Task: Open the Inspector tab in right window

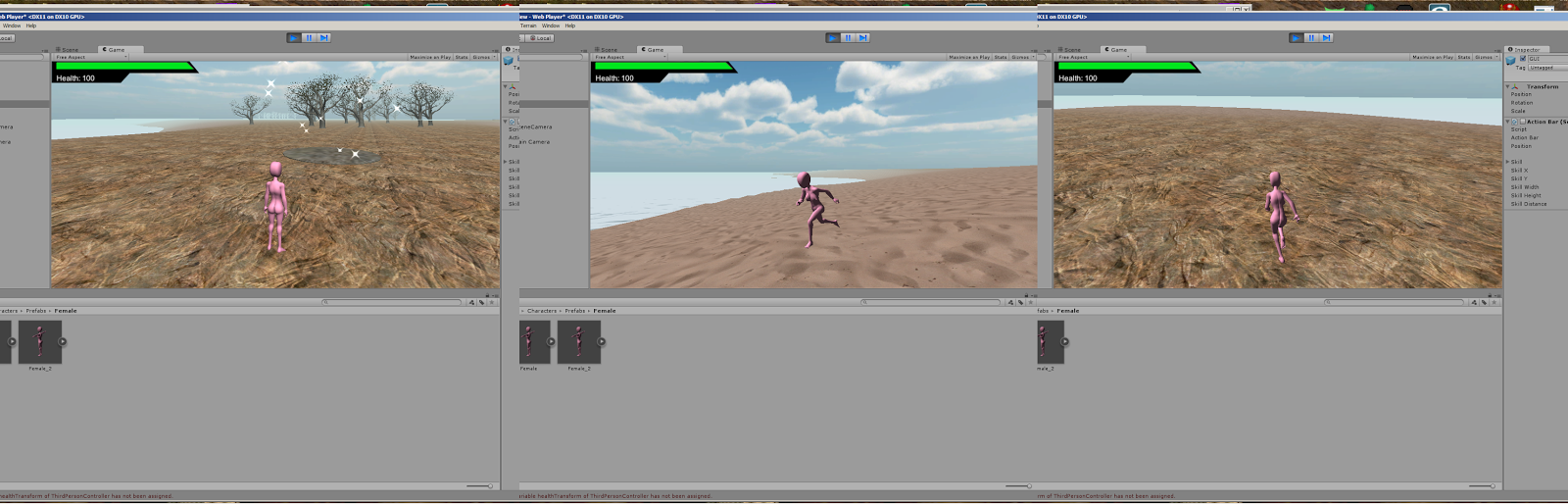Action: pyautogui.click(x=1525, y=50)
